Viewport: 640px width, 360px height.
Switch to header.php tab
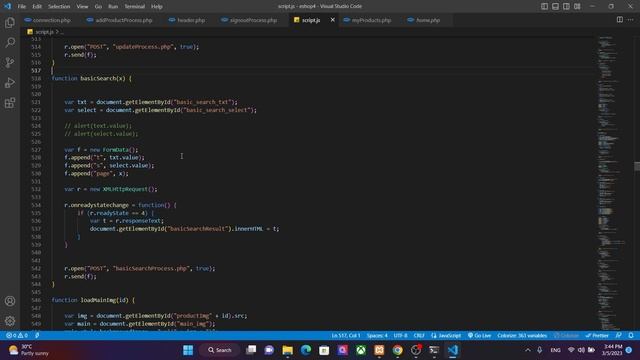coord(187,20)
